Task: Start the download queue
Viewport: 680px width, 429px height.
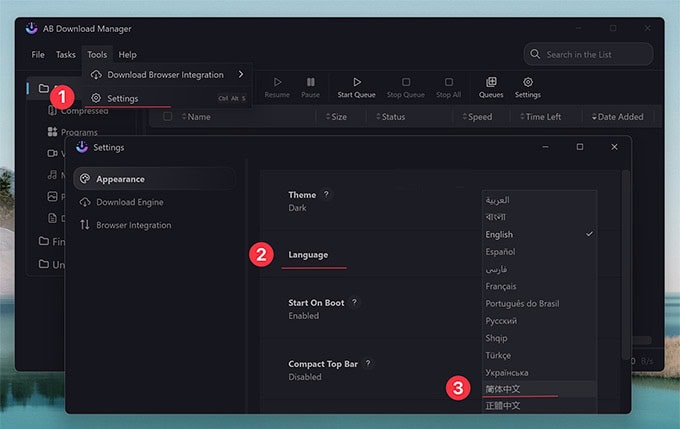Action: coord(356,88)
